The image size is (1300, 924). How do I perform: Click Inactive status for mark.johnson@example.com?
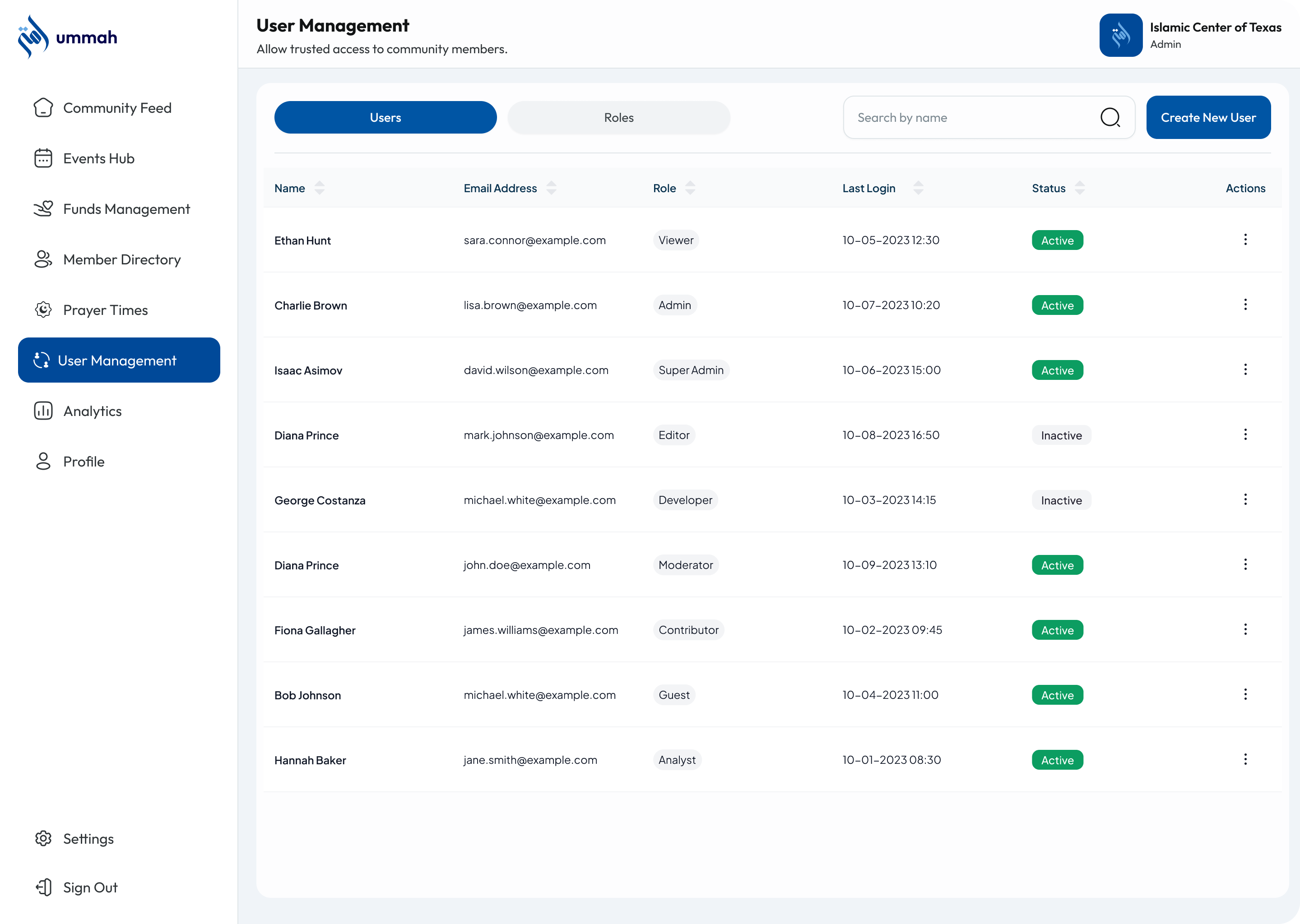click(x=1062, y=435)
